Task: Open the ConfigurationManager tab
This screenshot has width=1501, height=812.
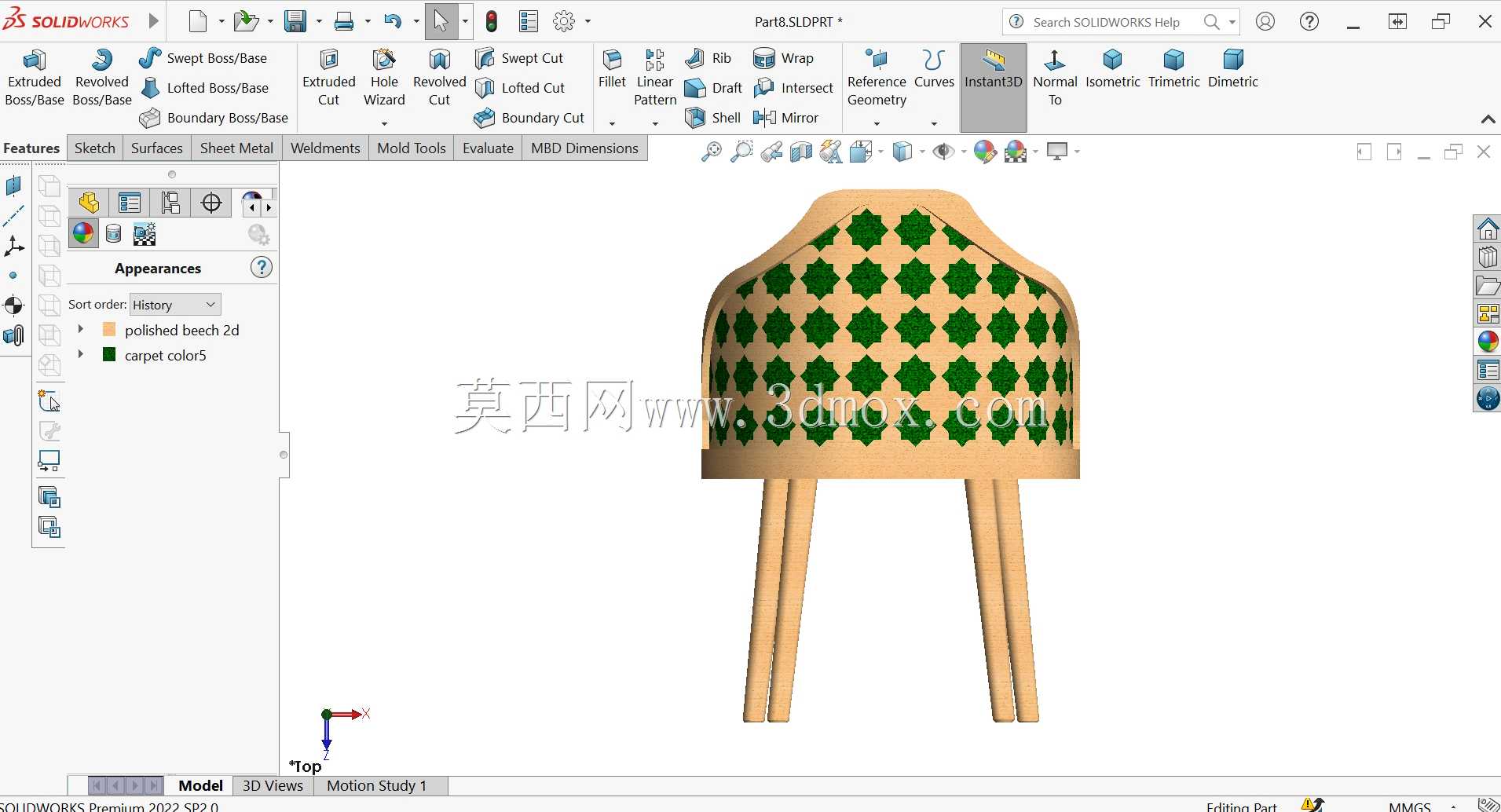Action: [x=170, y=203]
